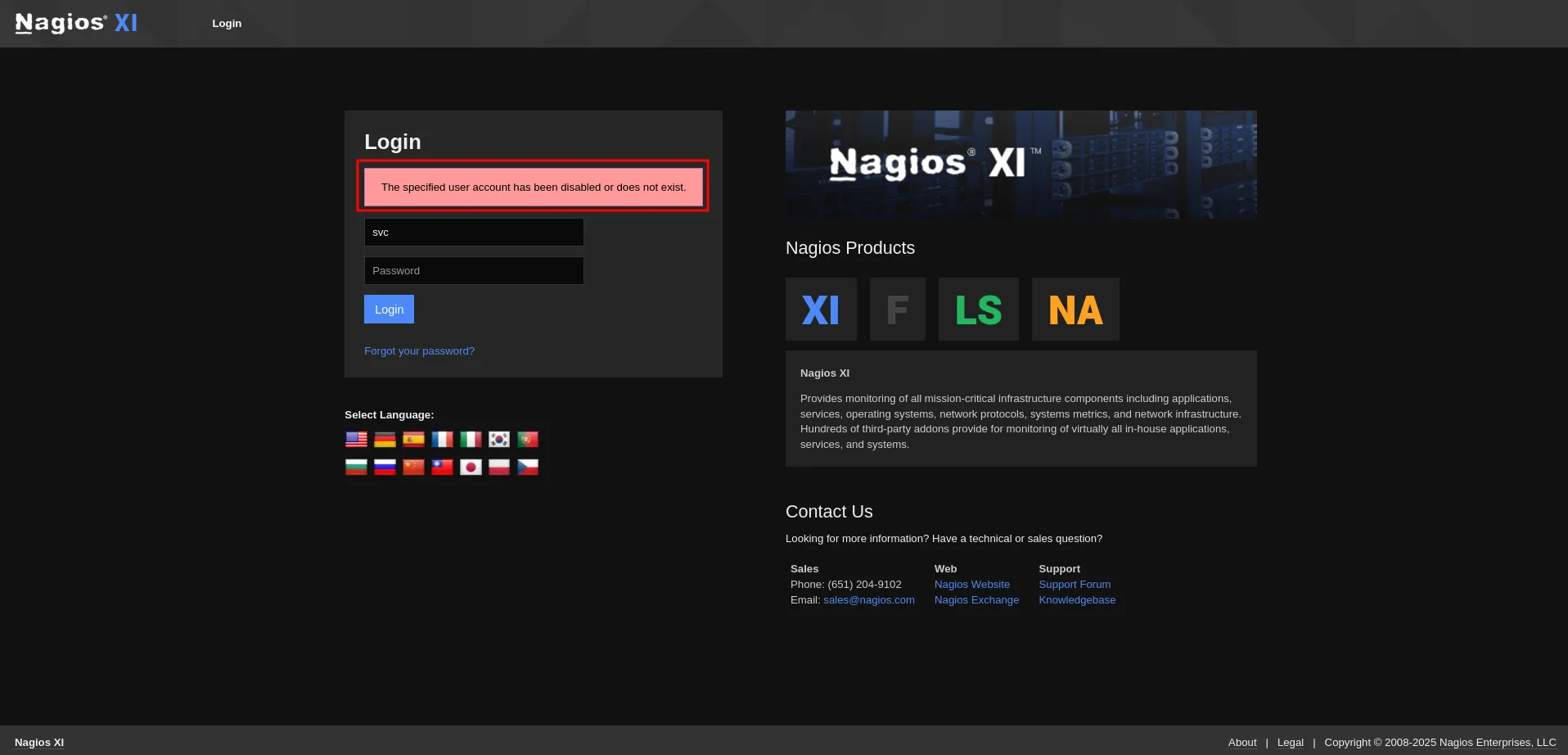
Task: Click the Nagios Enterprises, LLC copyright link
Action: (x=1498, y=743)
